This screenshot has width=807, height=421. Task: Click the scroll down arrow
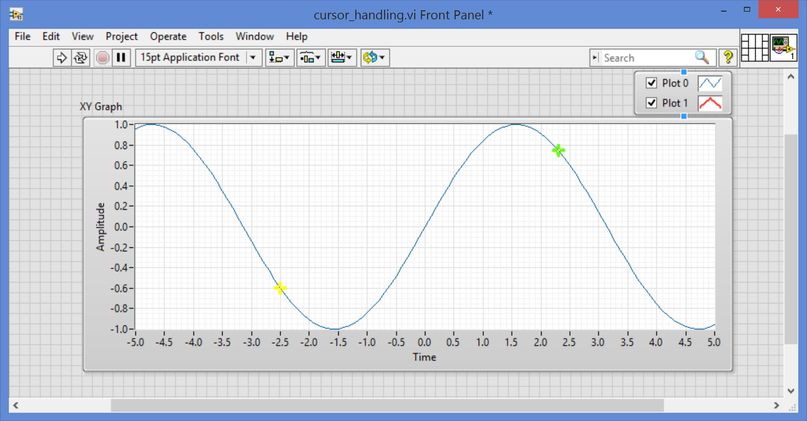[x=791, y=391]
